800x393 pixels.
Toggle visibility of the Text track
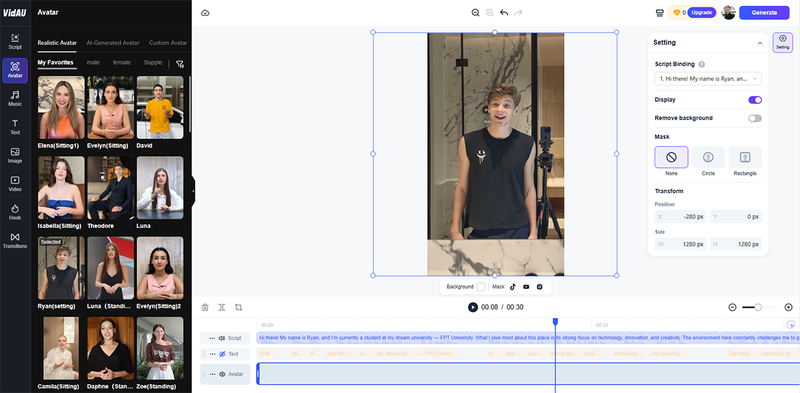point(222,354)
